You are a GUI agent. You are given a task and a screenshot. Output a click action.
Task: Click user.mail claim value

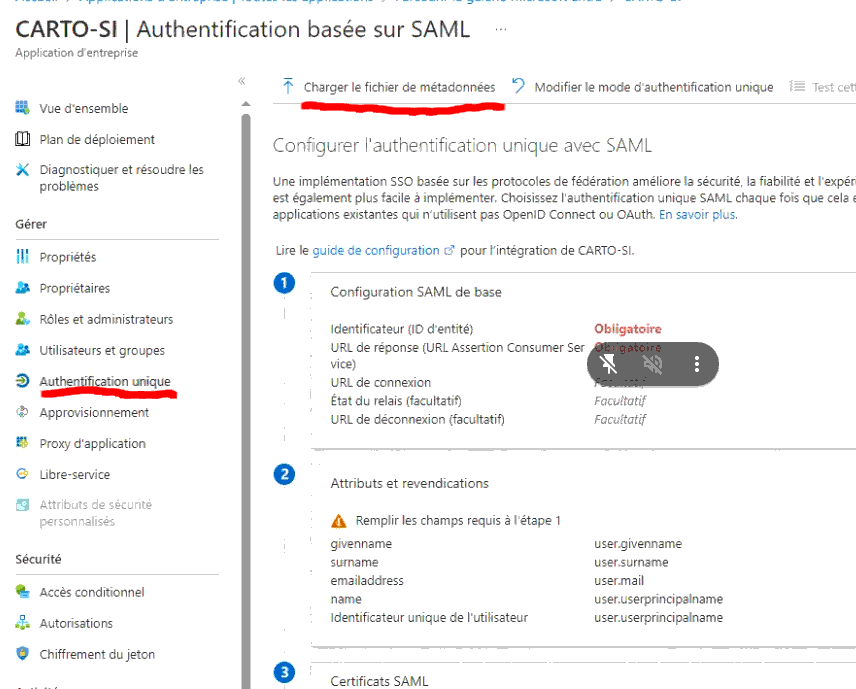(619, 580)
